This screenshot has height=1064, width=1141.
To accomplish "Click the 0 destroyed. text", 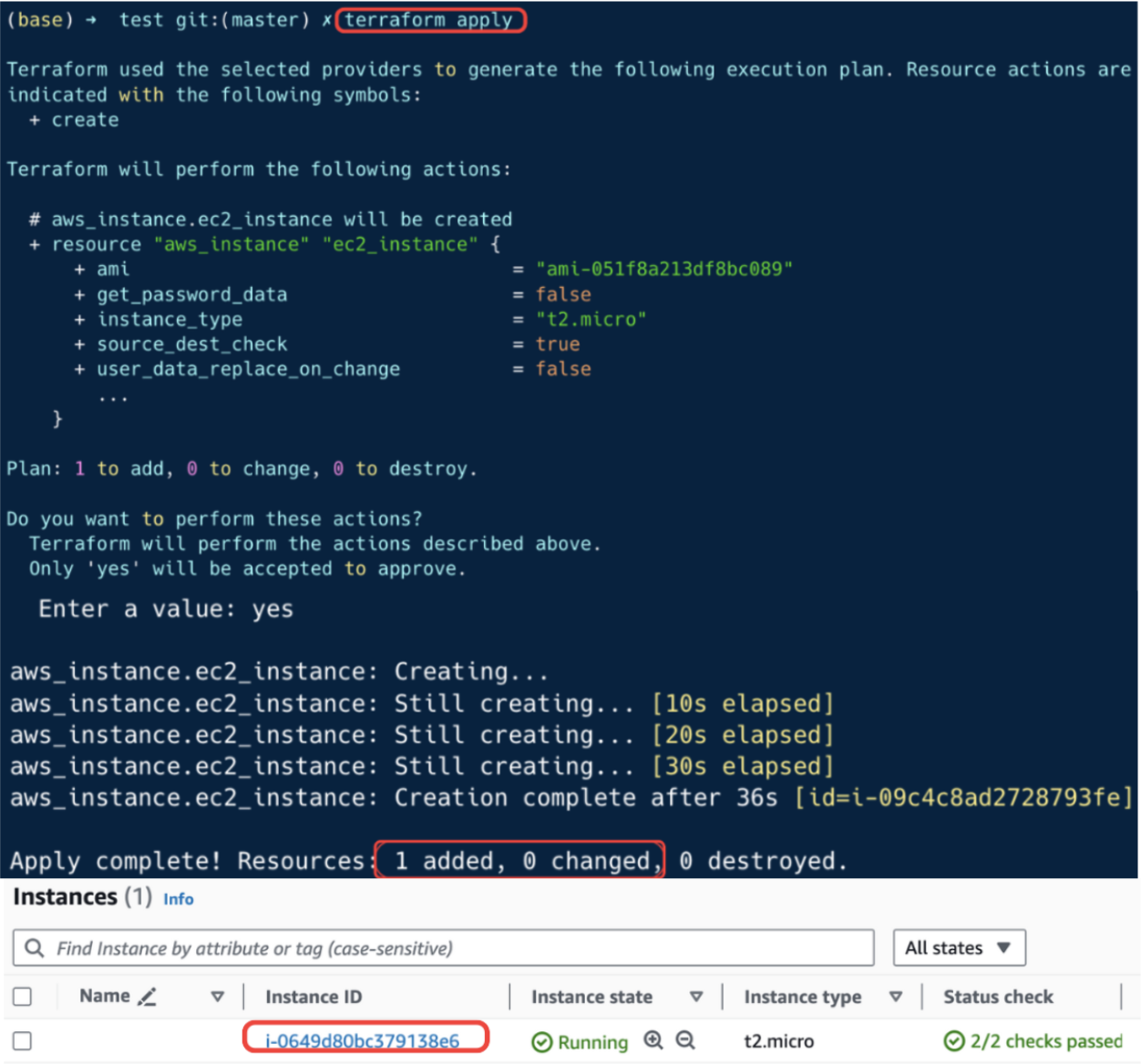I will (x=764, y=861).
